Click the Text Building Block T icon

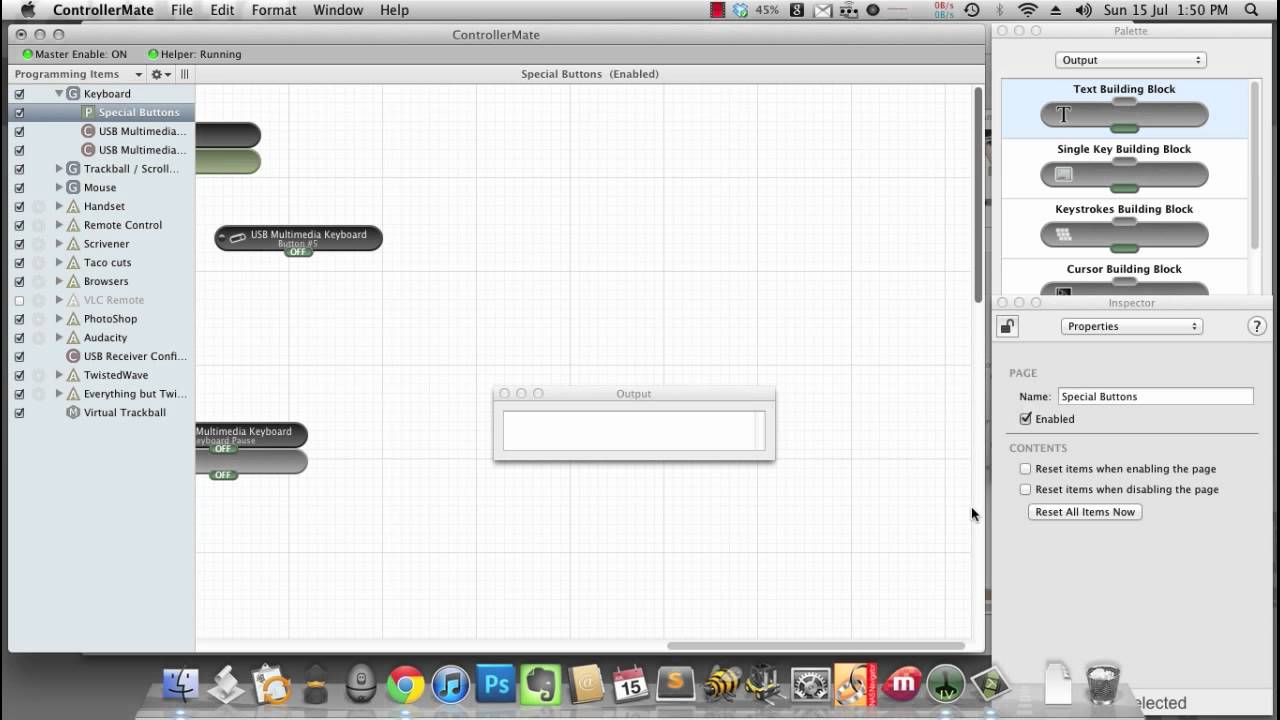pos(1063,115)
